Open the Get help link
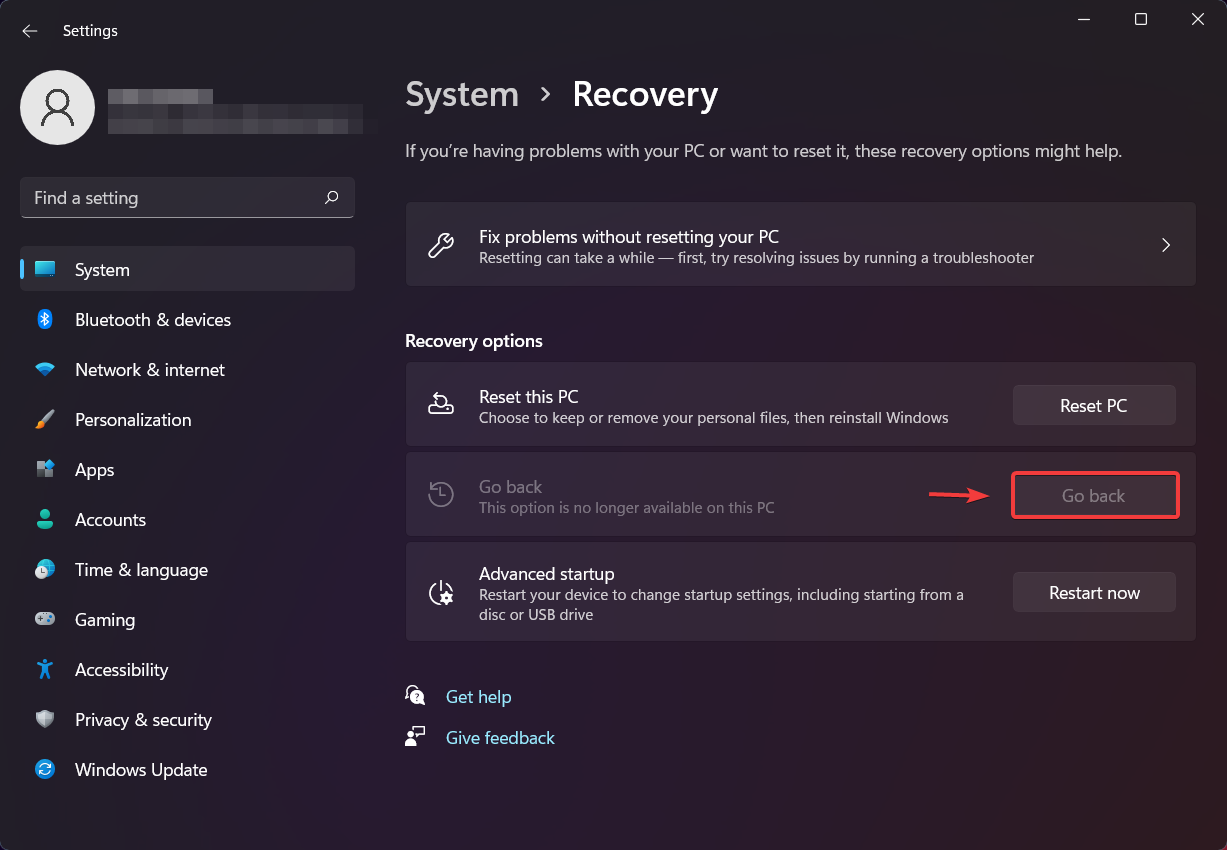 coord(478,697)
